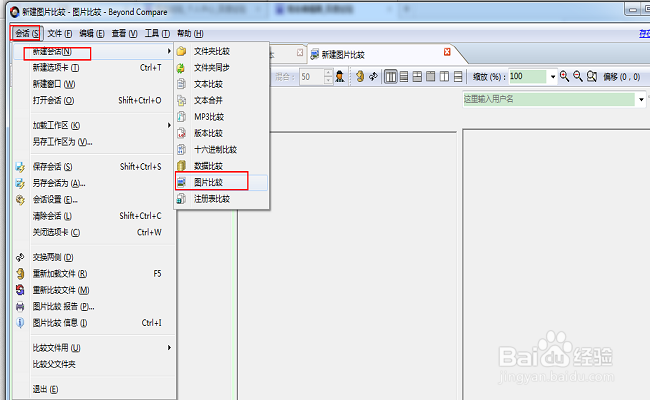Increase the 混合 value with up spinner
Image resolution: width=650 pixels, height=400 pixels.
[x=328, y=73]
